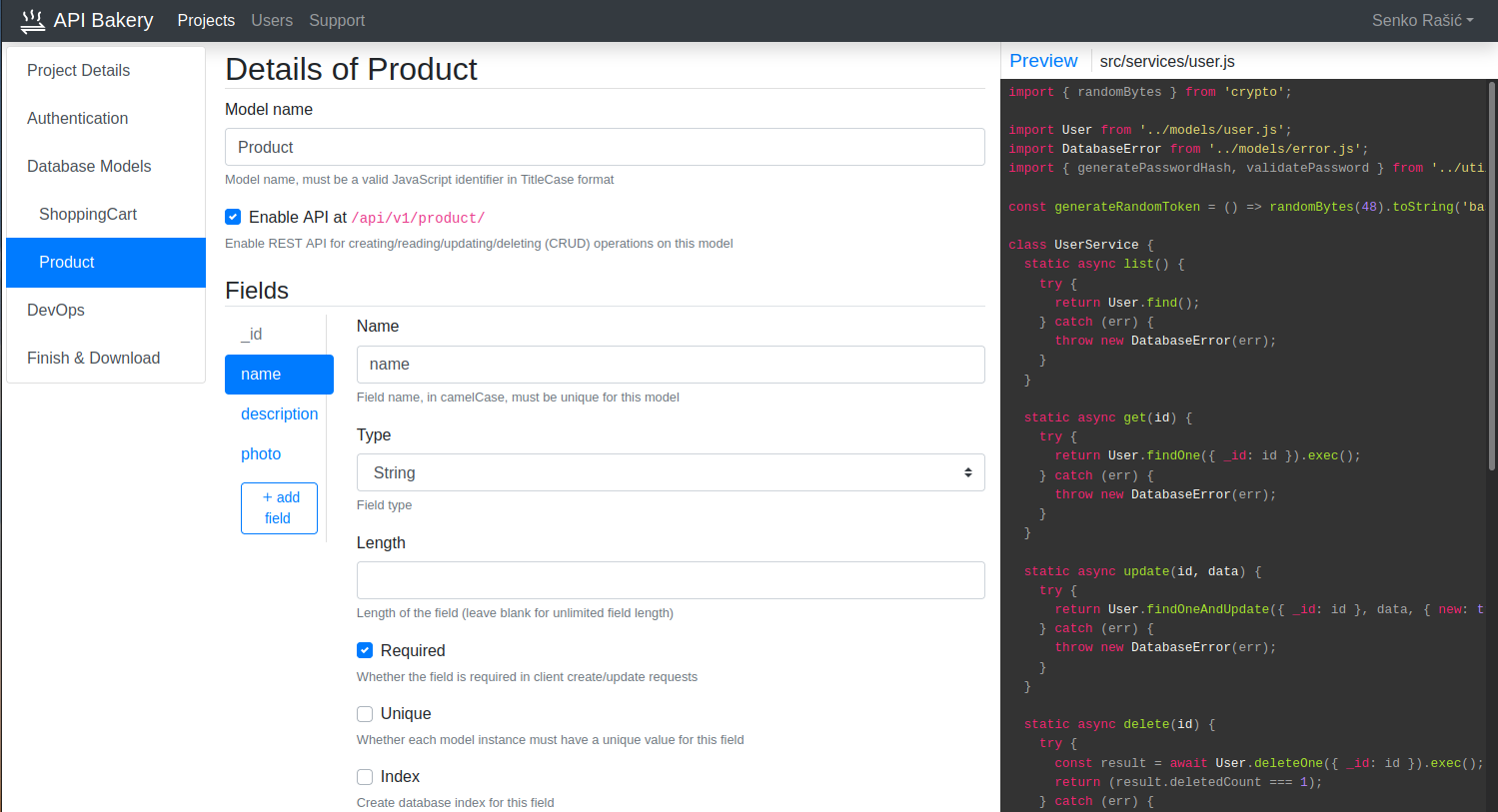The height and width of the screenshot is (812, 1498).
Task: Click the Preview heading link
Action: coord(1043,61)
